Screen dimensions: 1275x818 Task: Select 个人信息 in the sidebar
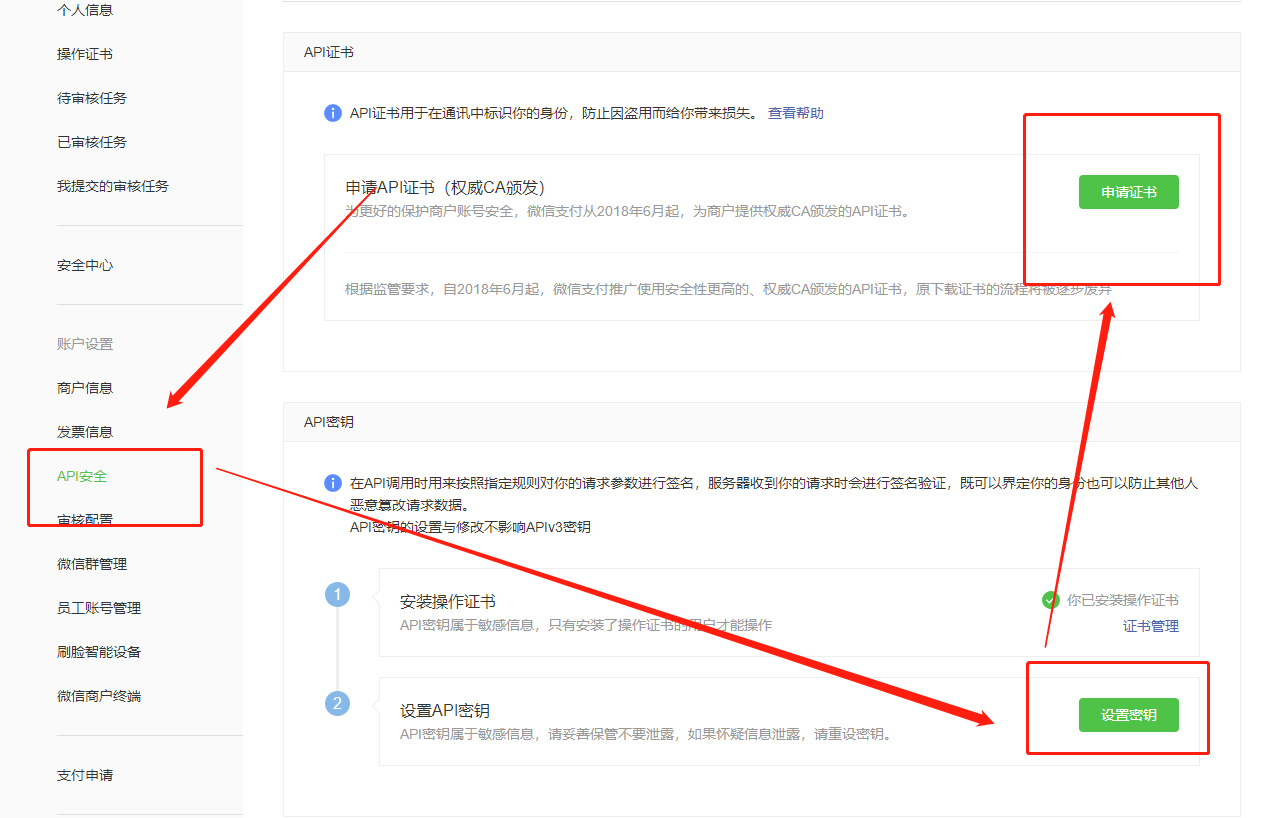click(85, 10)
